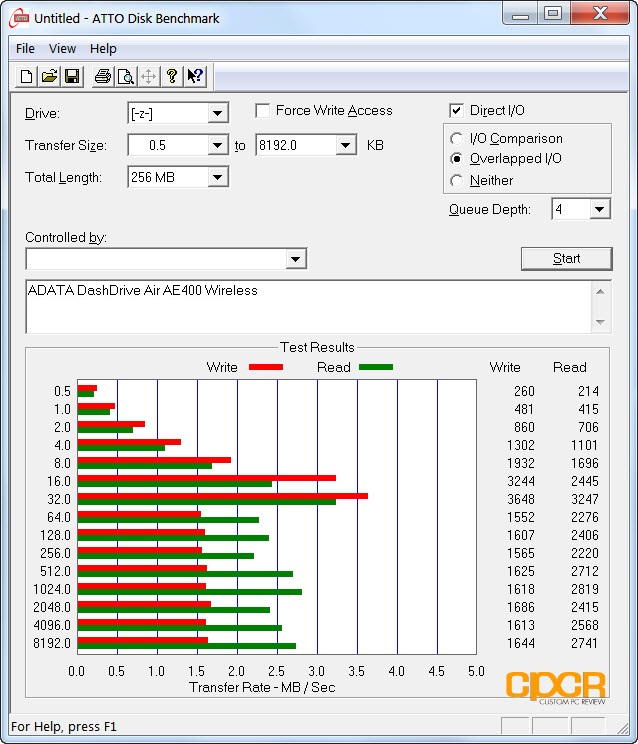Image resolution: width=638 pixels, height=744 pixels.
Task: Click the red Write legend swatch
Action: click(266, 367)
